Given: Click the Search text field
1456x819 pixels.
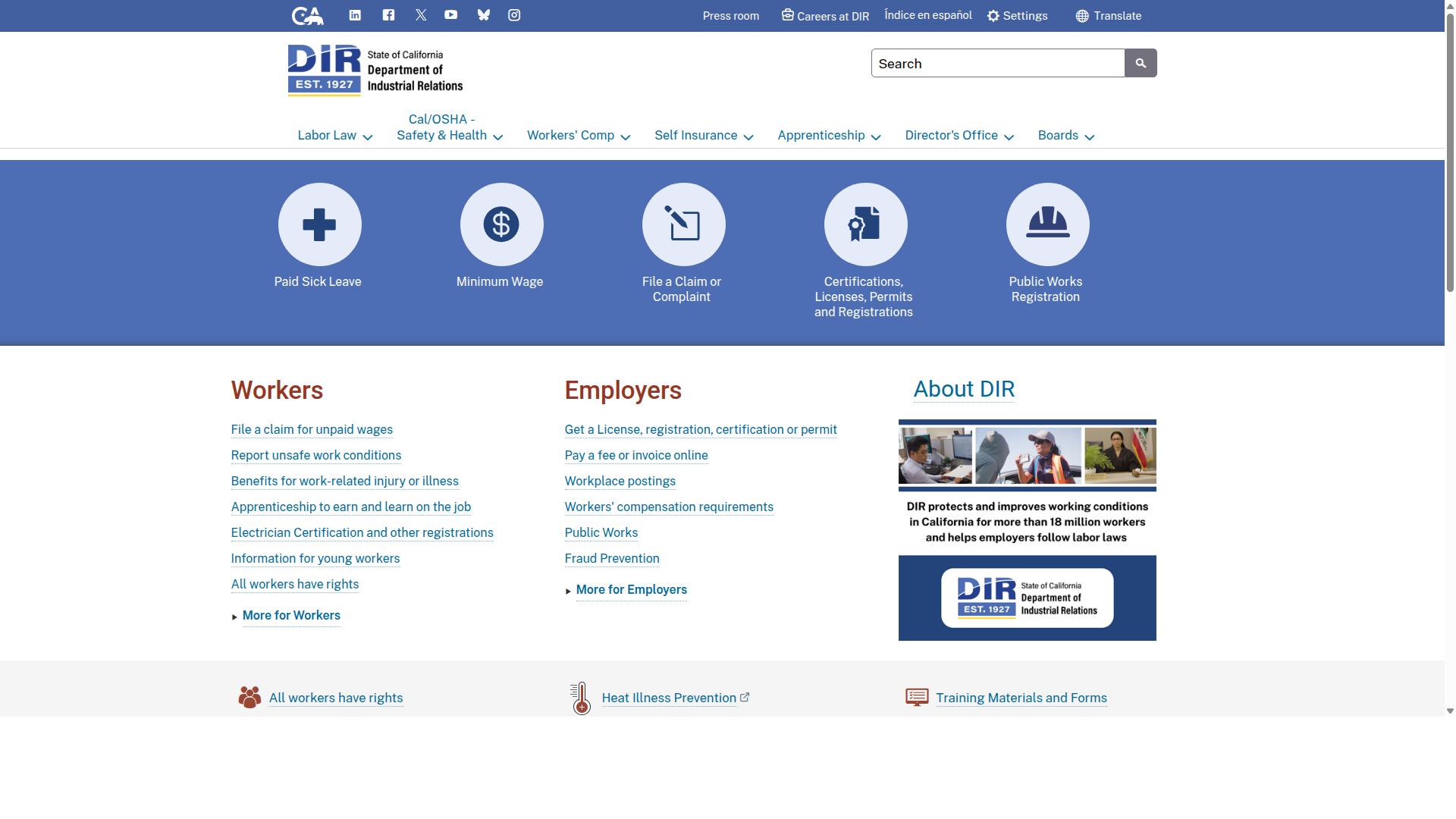Looking at the screenshot, I should coord(998,63).
